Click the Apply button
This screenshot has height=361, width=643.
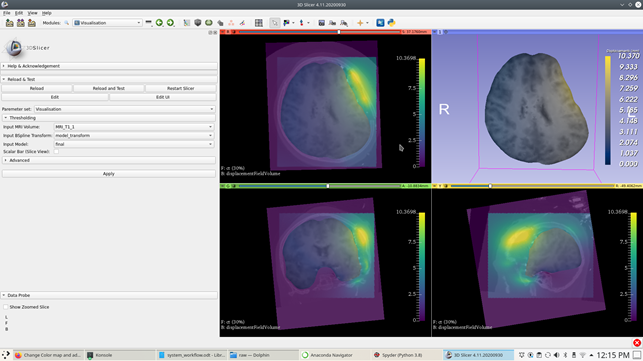tap(109, 174)
